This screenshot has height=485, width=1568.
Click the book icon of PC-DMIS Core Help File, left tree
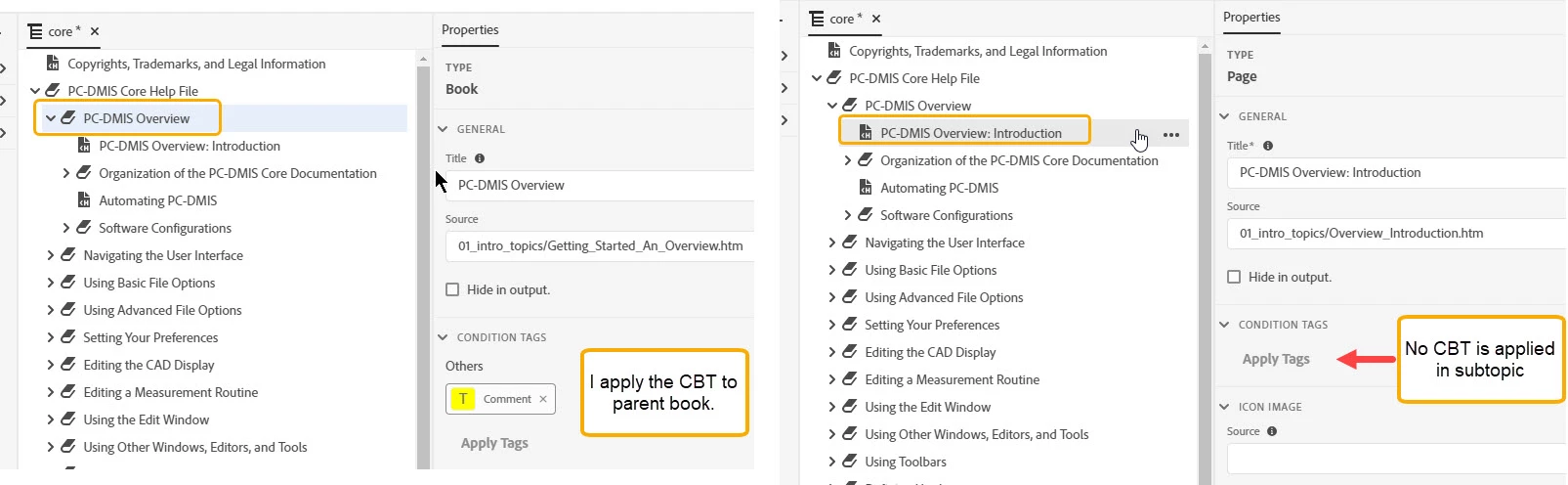click(x=53, y=91)
